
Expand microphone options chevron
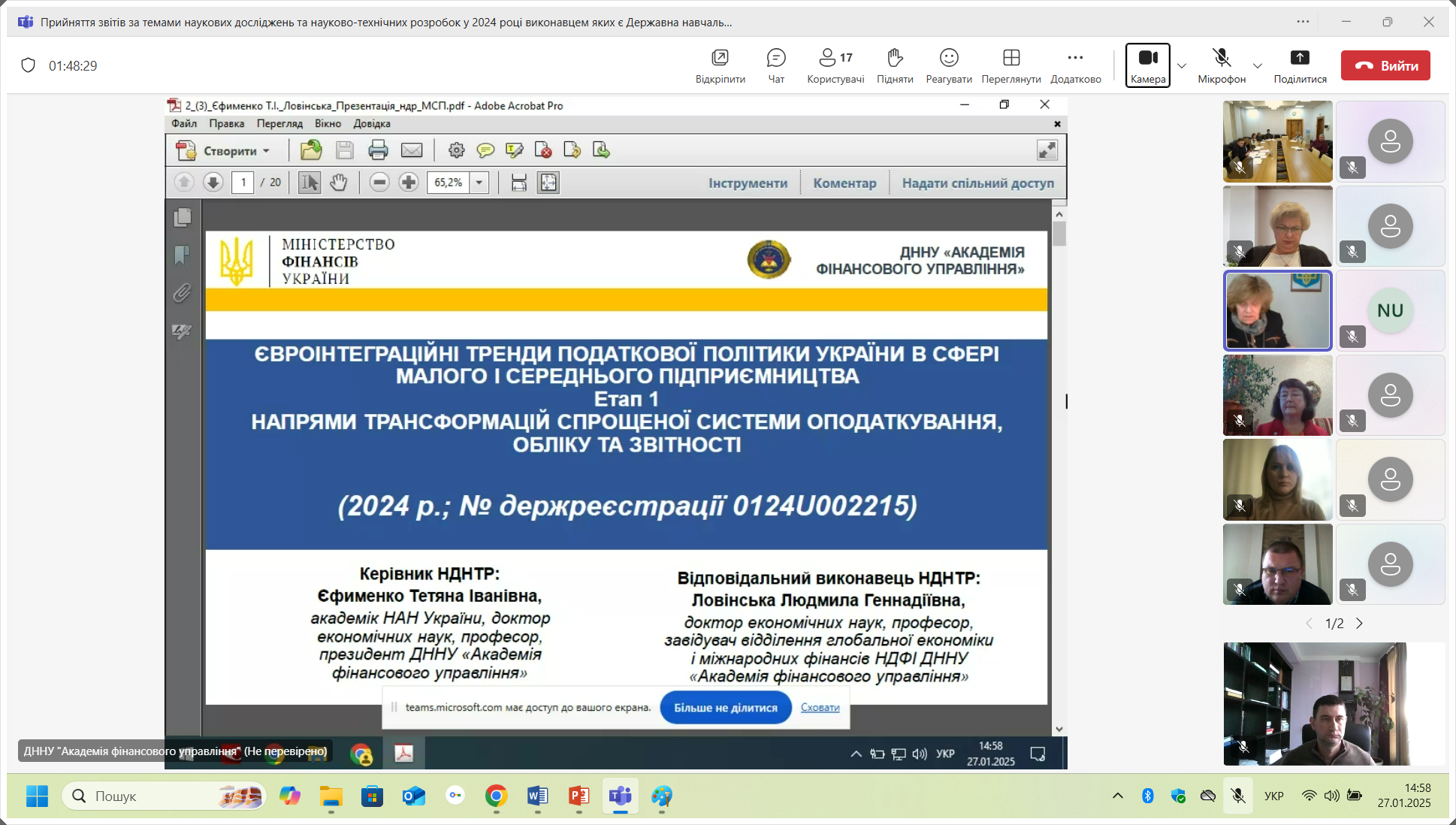point(1258,66)
